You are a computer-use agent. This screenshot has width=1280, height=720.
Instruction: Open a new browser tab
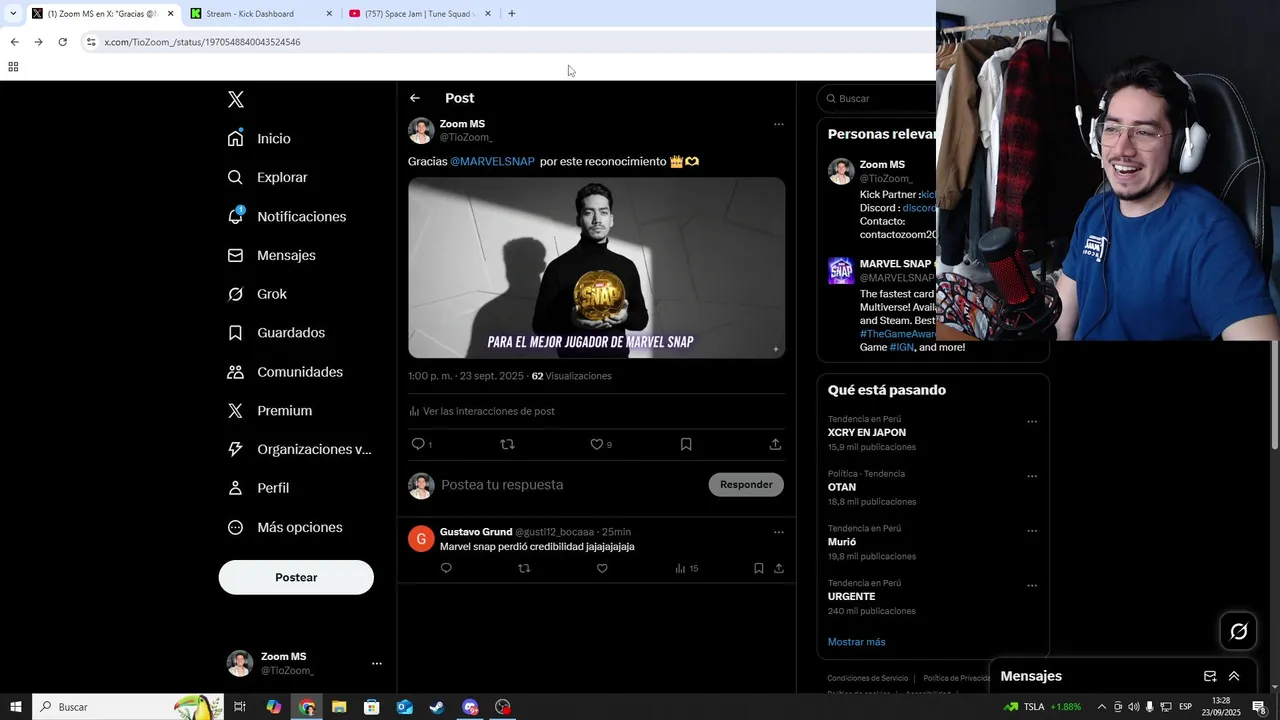click(512, 14)
